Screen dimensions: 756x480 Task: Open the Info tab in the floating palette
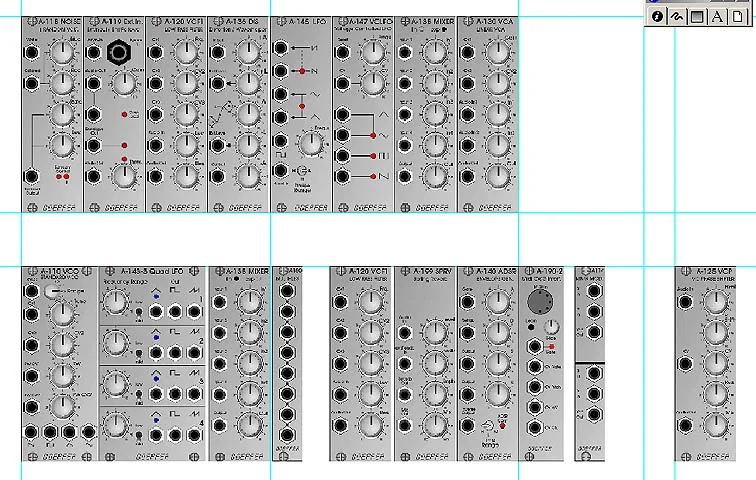[656, 17]
